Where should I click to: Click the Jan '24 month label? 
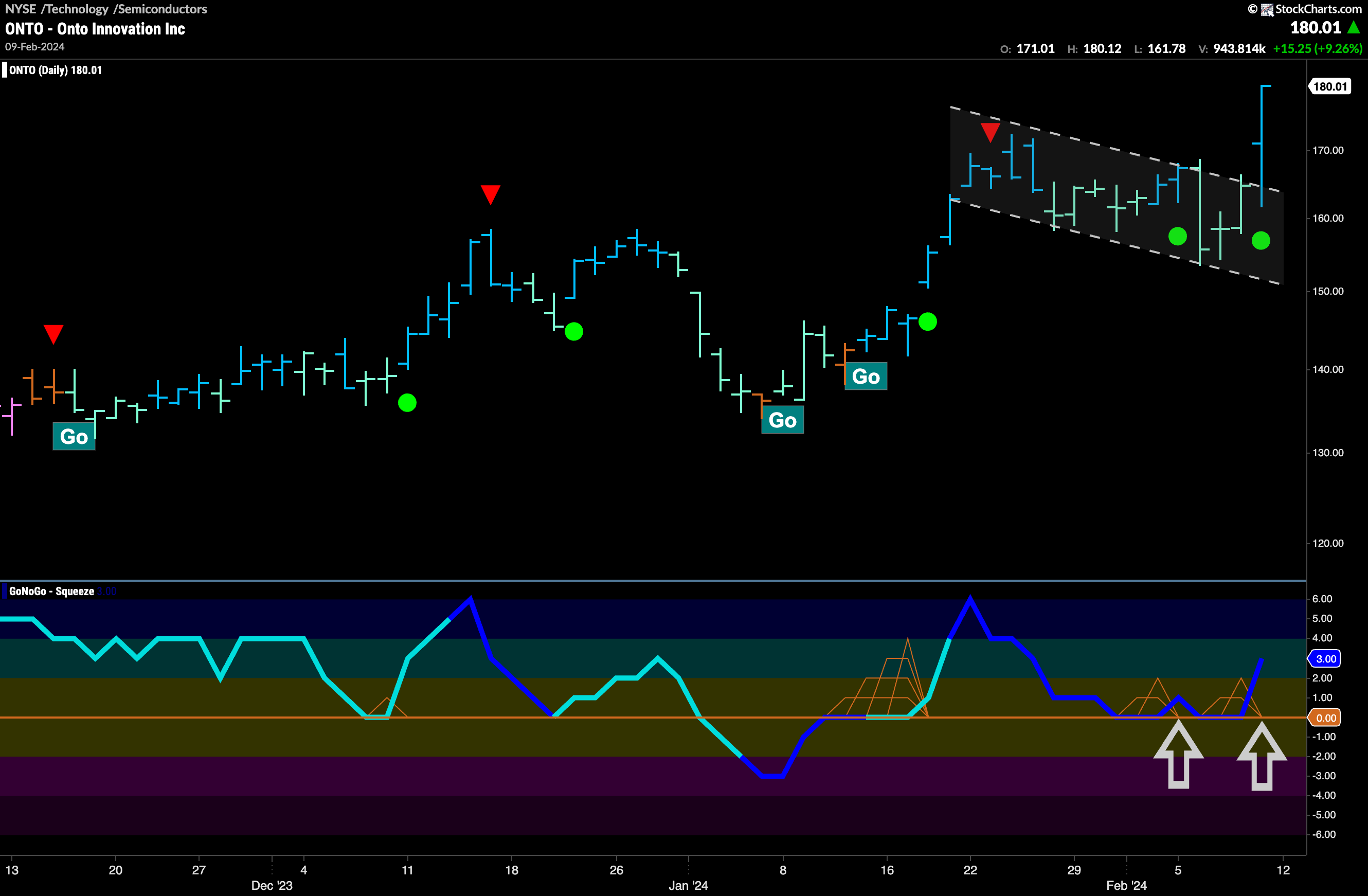(688, 885)
